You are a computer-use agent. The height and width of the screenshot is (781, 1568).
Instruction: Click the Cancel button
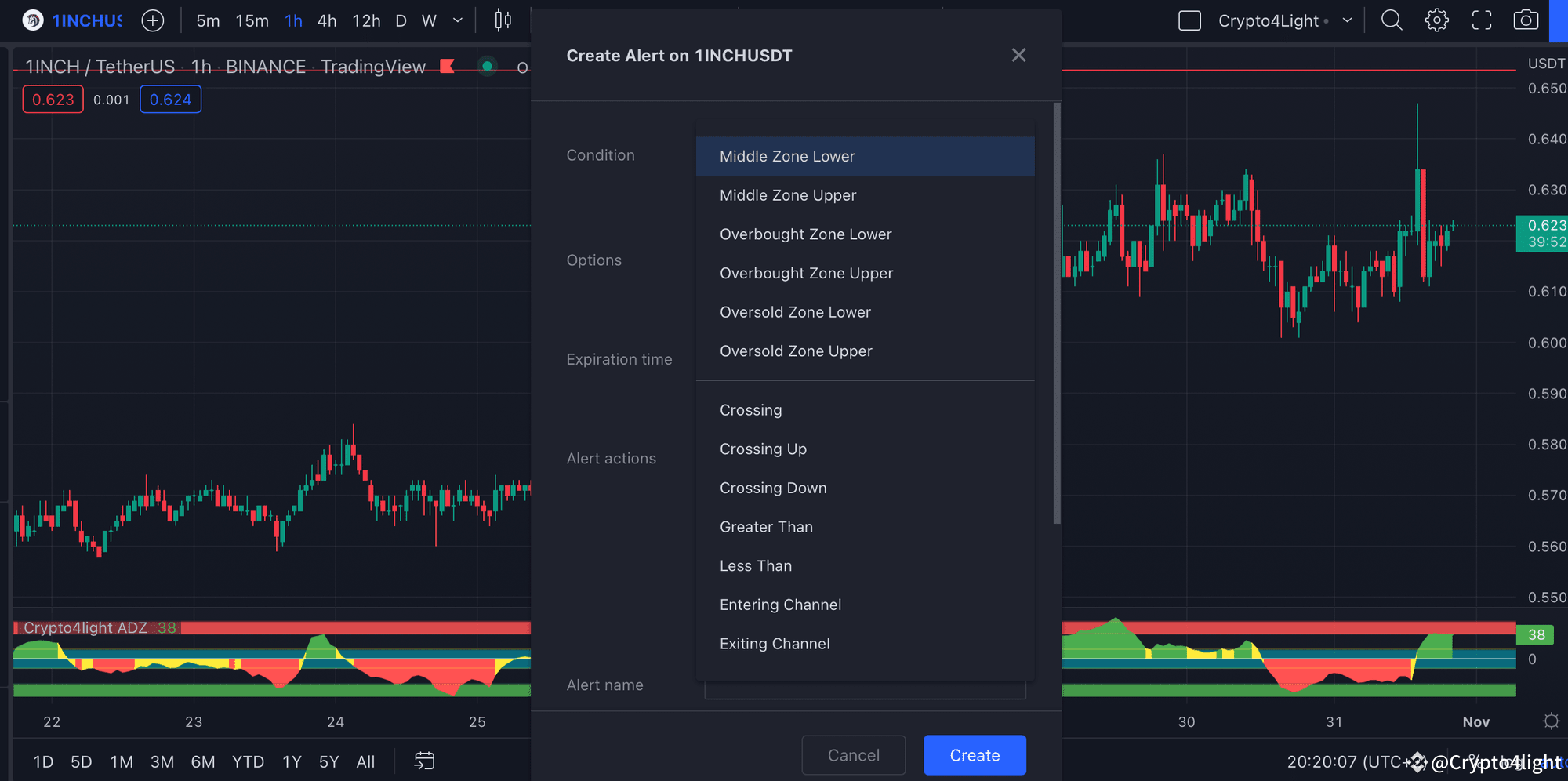(853, 755)
